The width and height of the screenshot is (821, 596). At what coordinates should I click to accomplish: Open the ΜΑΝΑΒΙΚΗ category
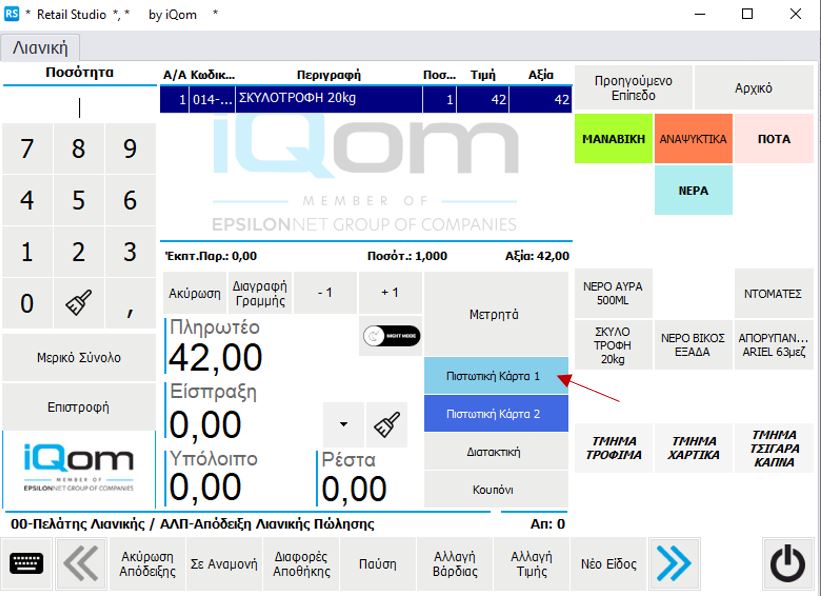(613, 139)
